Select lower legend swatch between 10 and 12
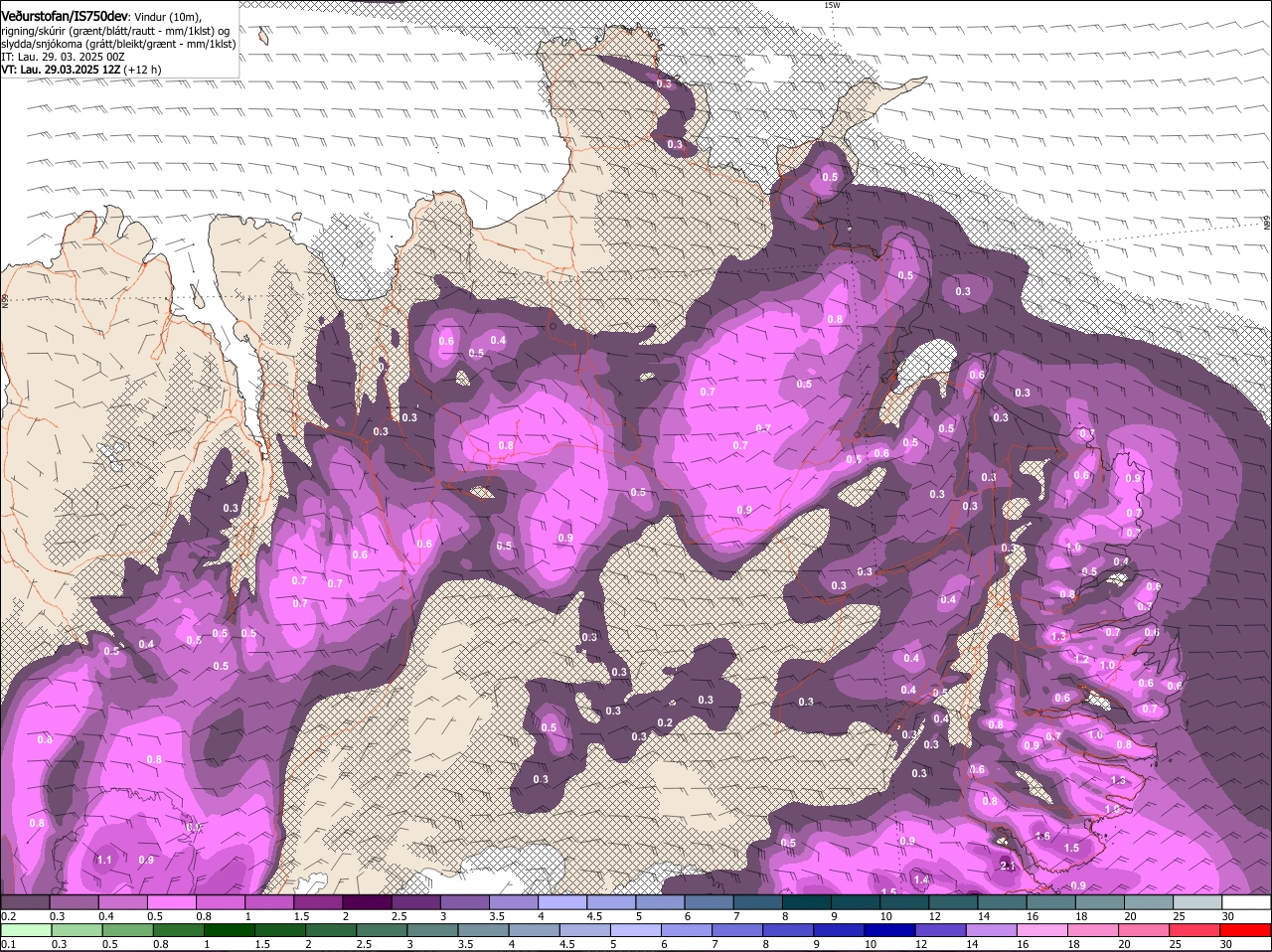The image size is (1272, 952). pos(890,929)
